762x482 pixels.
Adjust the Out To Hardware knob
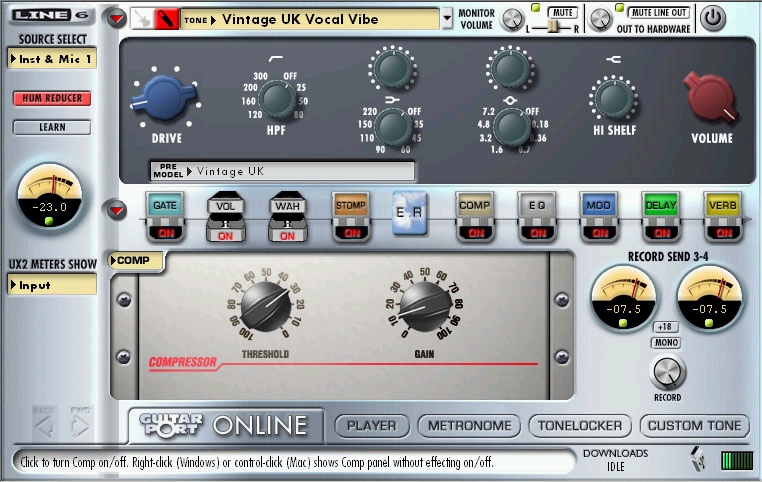(600, 19)
